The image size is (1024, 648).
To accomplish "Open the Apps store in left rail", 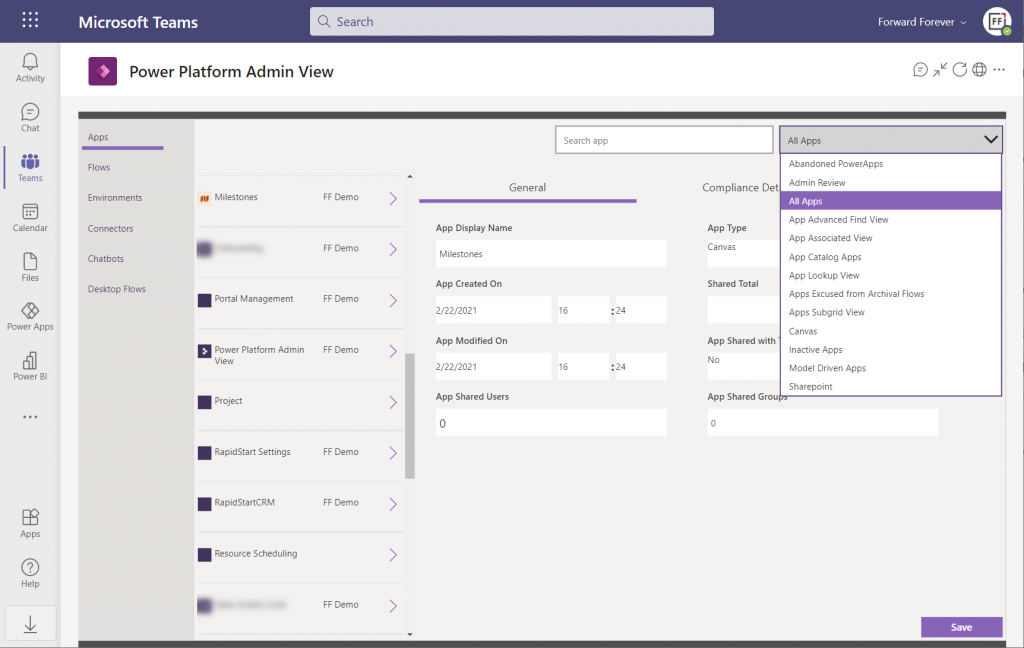I will tap(30, 524).
